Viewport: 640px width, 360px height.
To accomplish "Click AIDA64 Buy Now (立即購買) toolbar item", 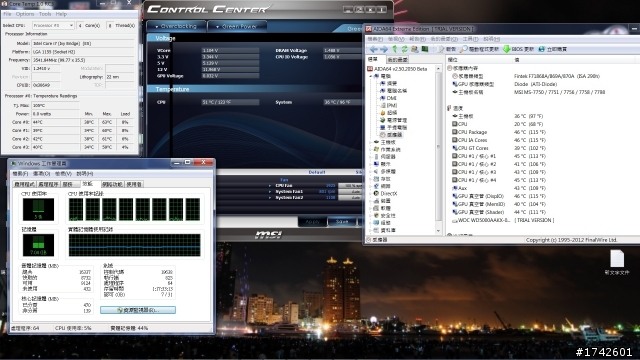I will pyautogui.click(x=552, y=49).
